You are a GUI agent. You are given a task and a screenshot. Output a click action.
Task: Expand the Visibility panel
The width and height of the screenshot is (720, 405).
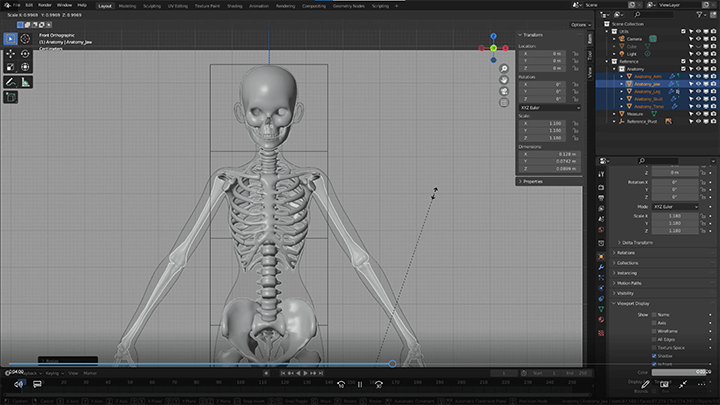[663, 293]
